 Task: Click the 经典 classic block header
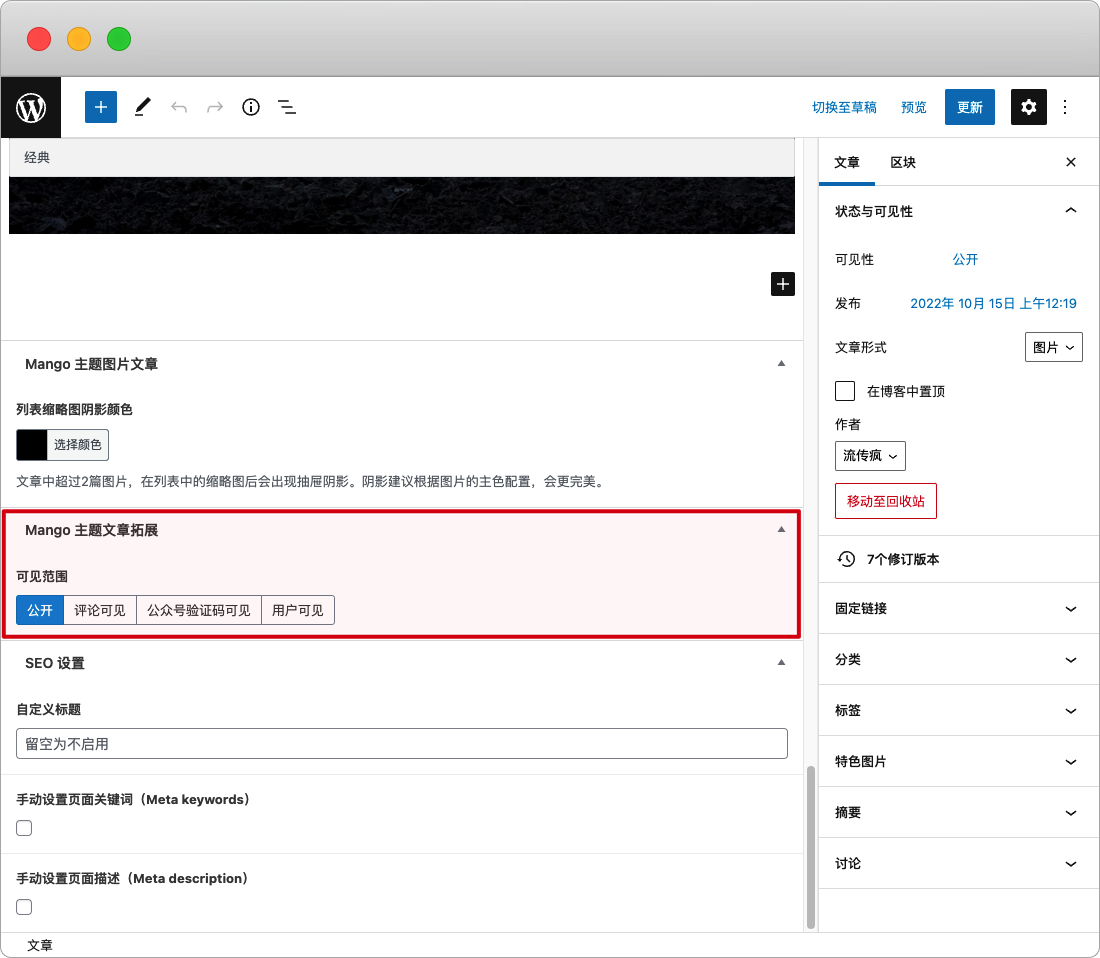point(401,158)
